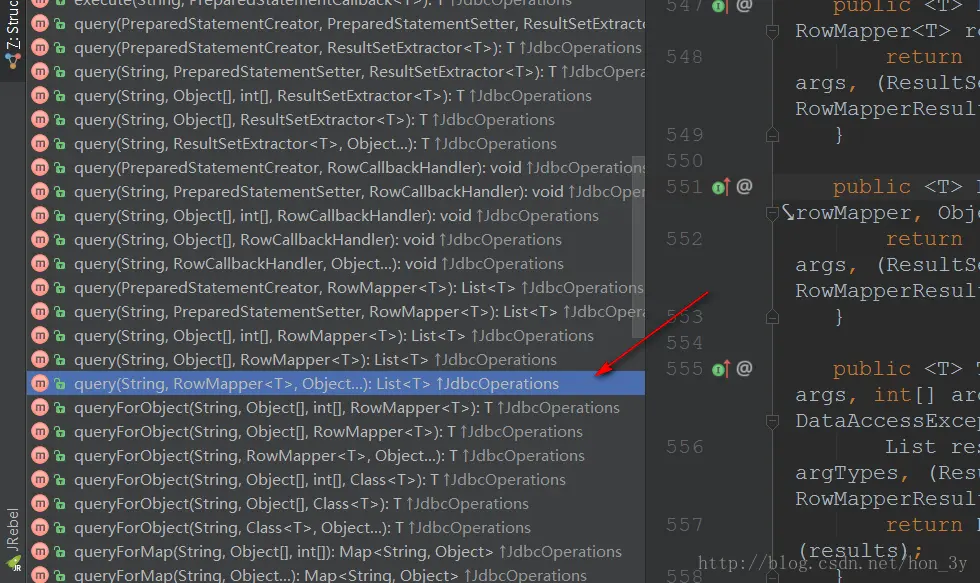
Task: Select query(String, PreparedStatementSetter, RowMapper<T>): List<T> row
Action: [x=336, y=312]
